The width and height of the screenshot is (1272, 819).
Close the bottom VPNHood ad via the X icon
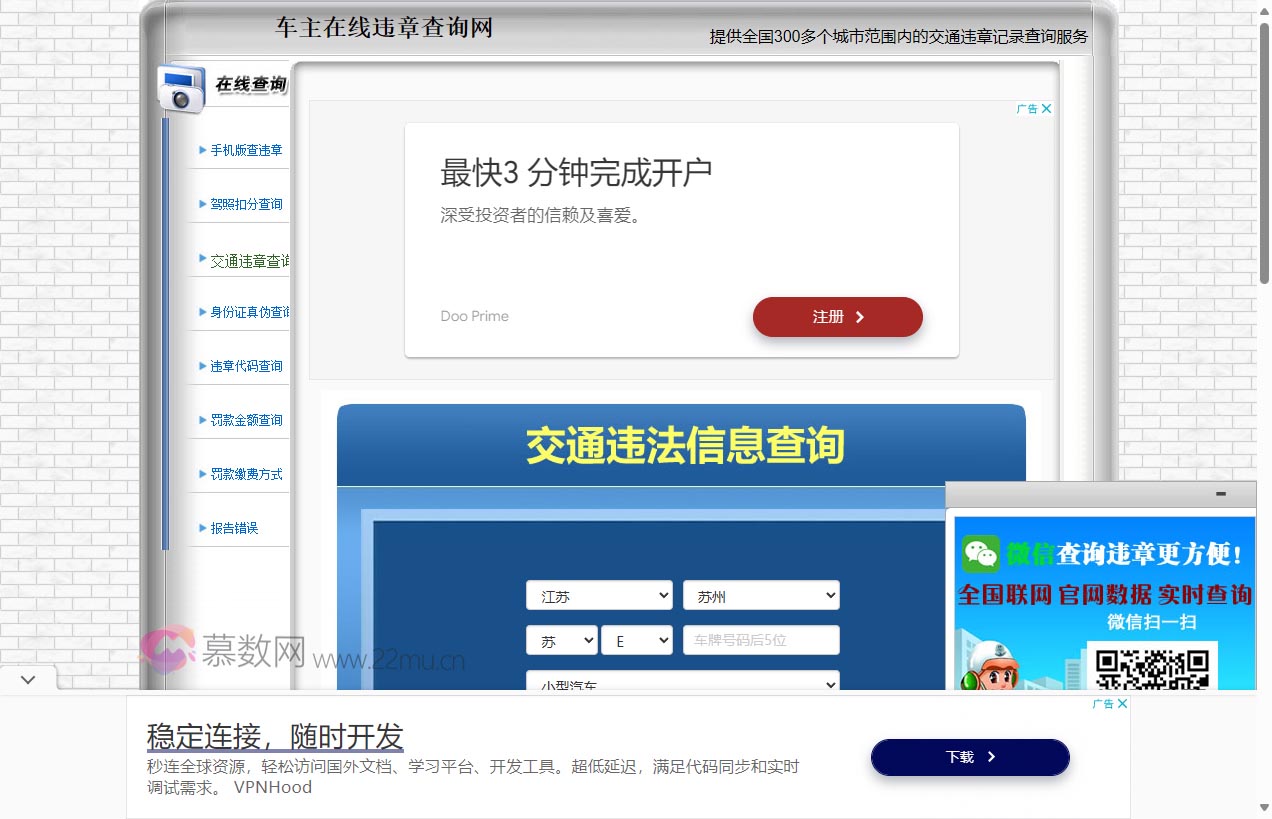pyautogui.click(x=1122, y=703)
